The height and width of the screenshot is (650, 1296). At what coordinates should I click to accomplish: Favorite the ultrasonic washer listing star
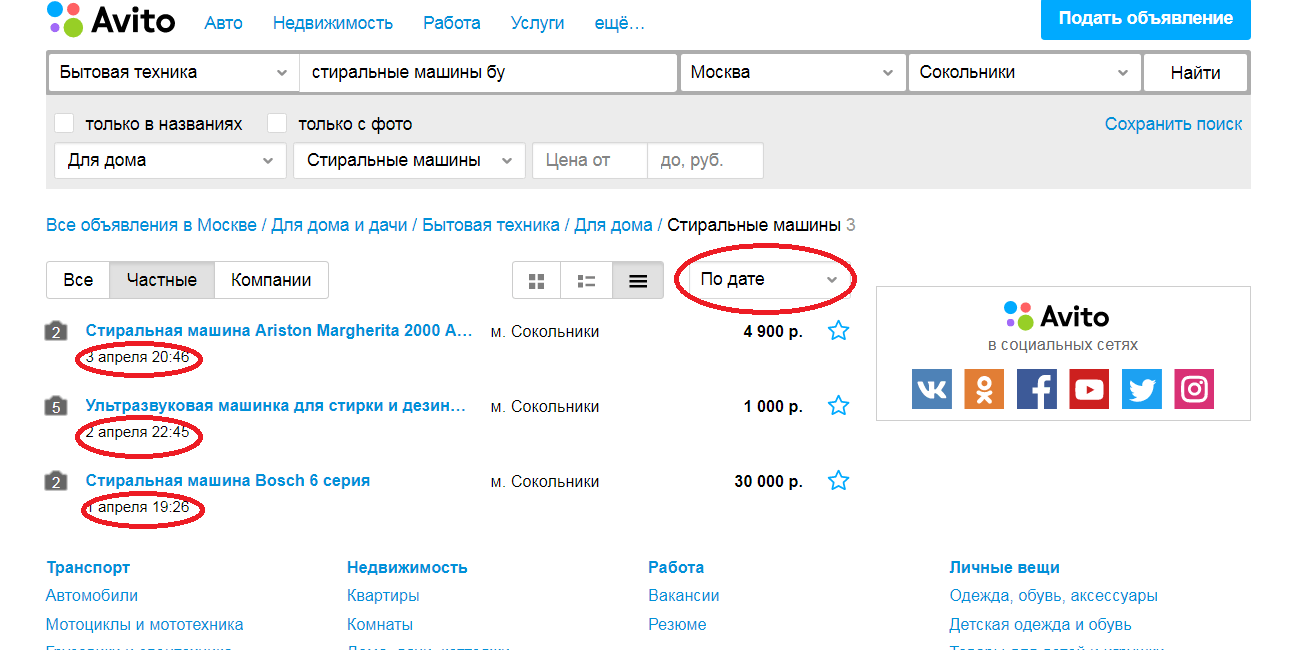(838, 406)
